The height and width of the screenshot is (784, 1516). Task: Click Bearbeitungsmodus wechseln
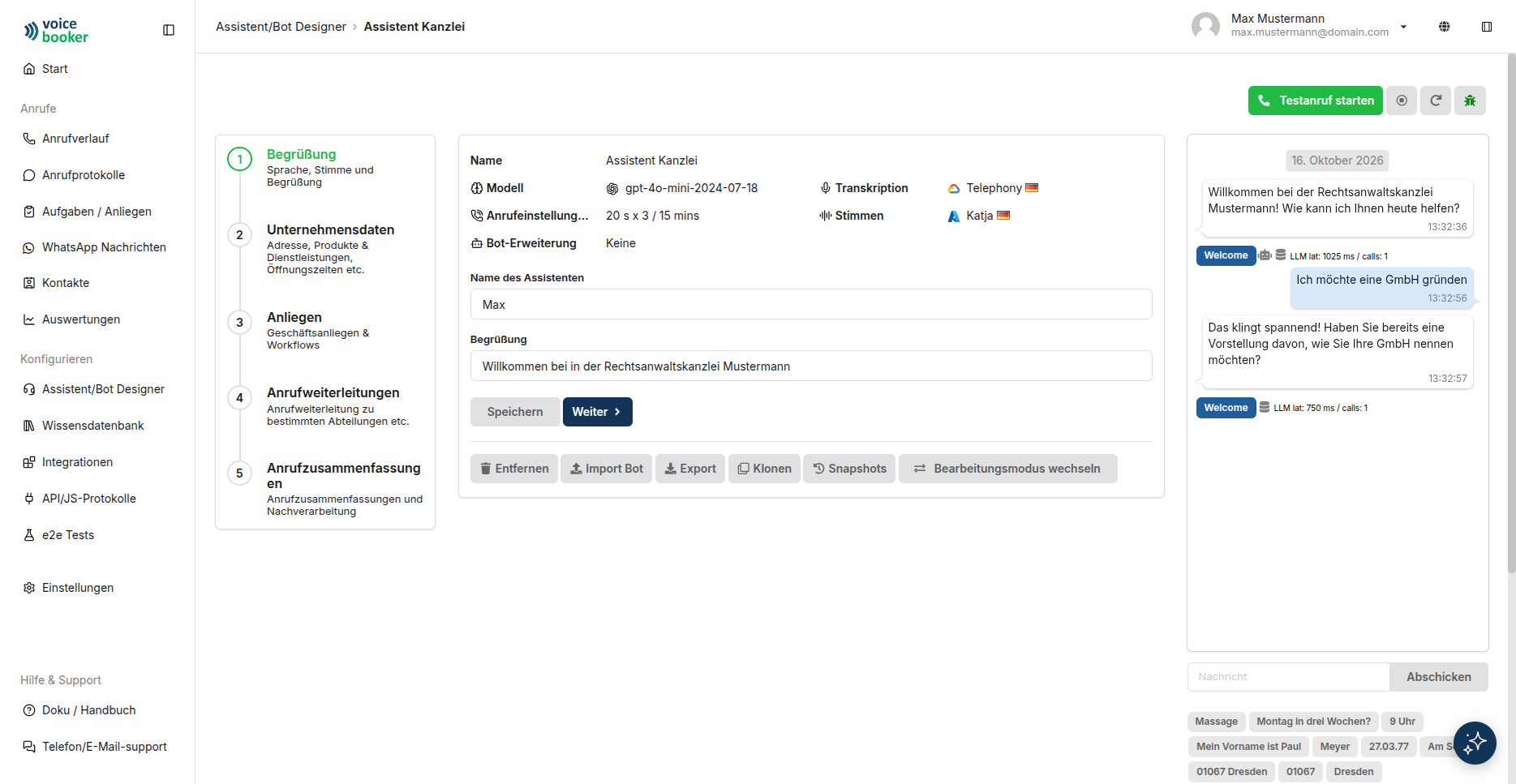click(x=1008, y=469)
